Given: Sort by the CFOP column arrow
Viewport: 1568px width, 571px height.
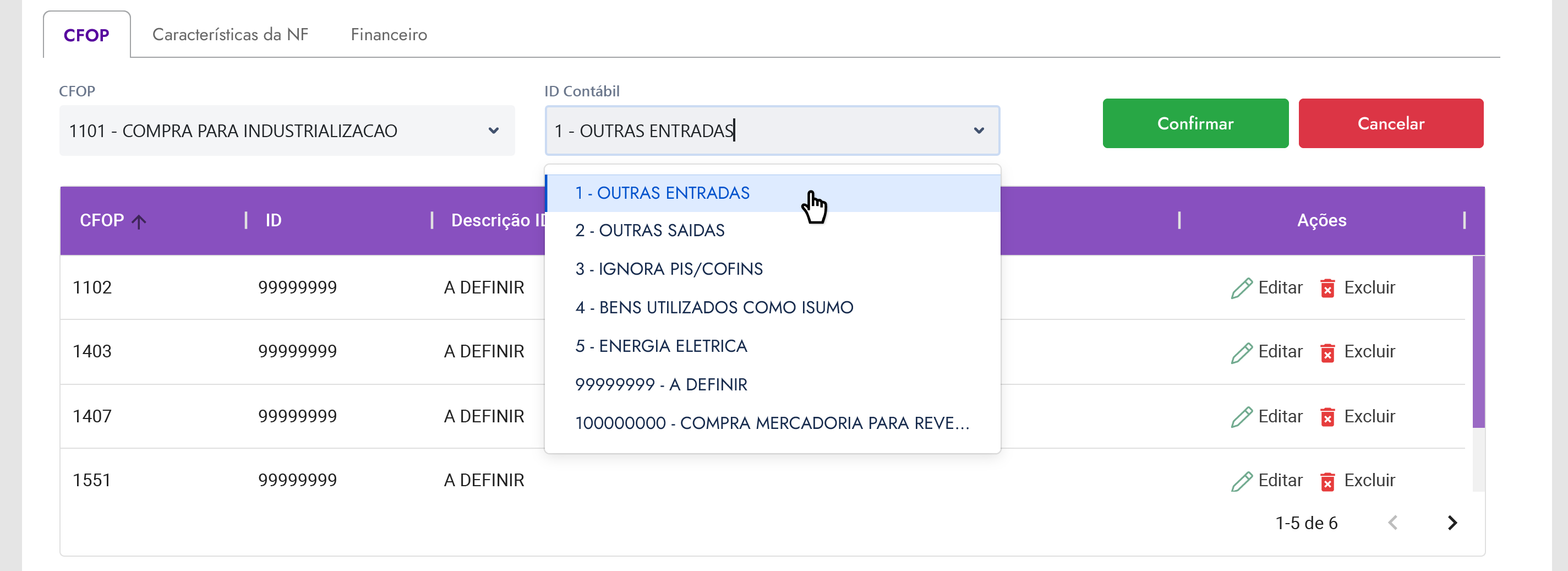Looking at the screenshot, I should tap(139, 221).
